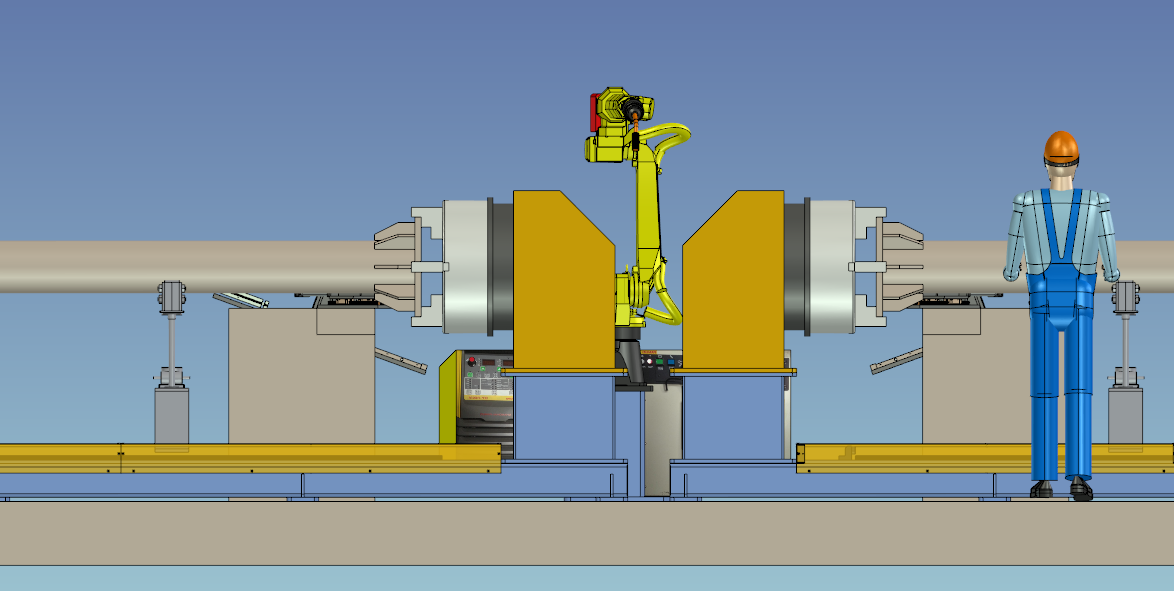This screenshot has height=591, width=1174.
Task: Select the left rotary chuck drum
Action: tap(466, 267)
